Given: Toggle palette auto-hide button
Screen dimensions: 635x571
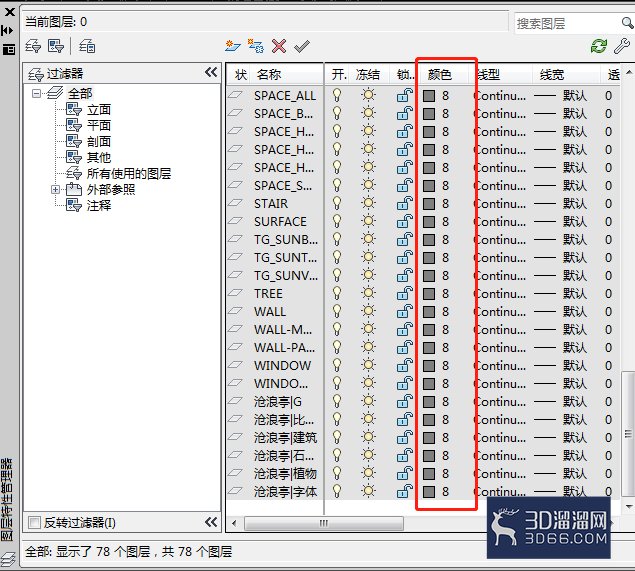Looking at the screenshot, I should point(8,31).
